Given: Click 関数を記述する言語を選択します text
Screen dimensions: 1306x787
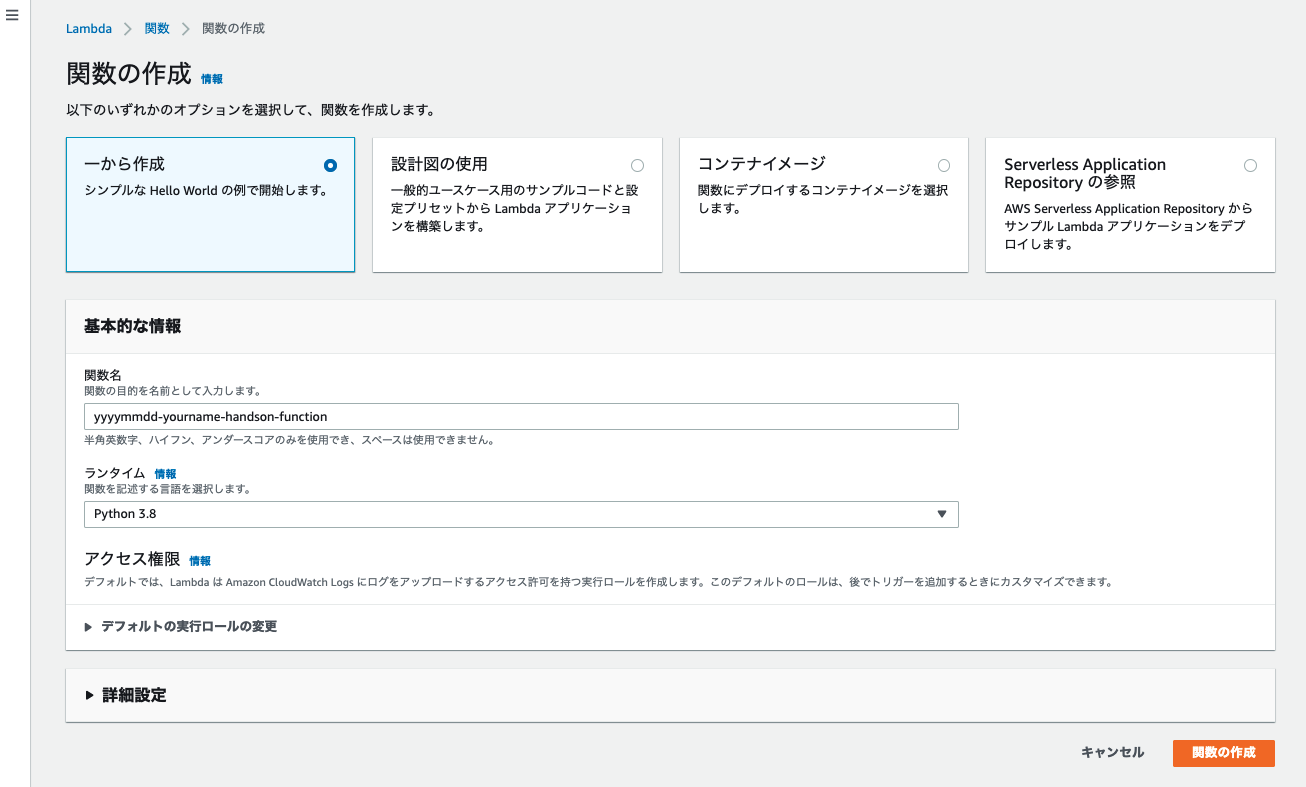Looking at the screenshot, I should (167, 489).
